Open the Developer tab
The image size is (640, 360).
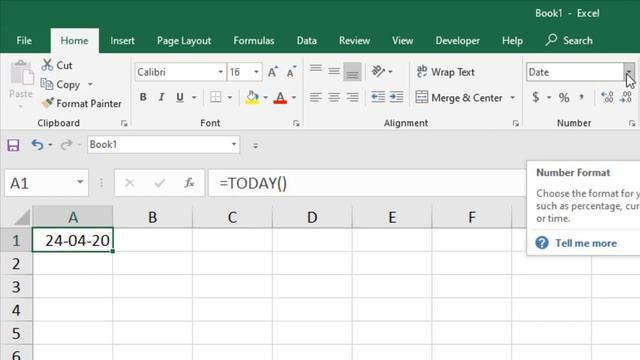pos(458,41)
